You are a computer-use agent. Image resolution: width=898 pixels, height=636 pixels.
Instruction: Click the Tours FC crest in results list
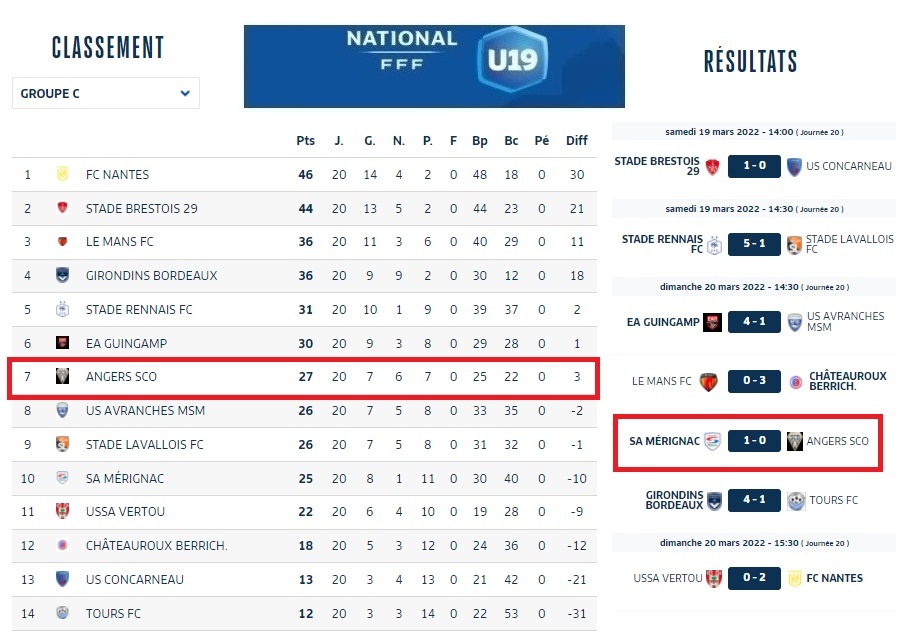coord(795,500)
